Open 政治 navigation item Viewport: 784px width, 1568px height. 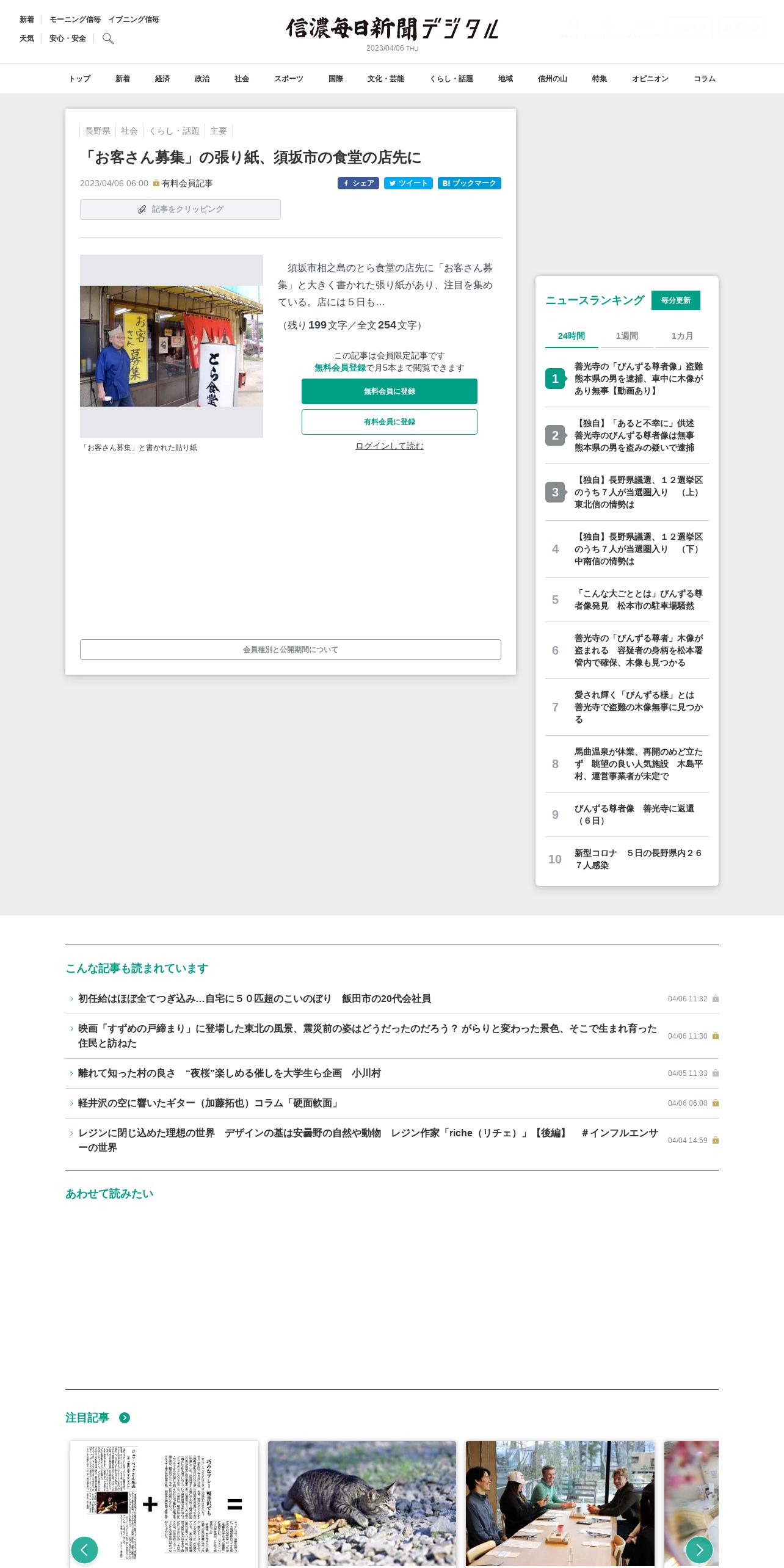(x=202, y=79)
